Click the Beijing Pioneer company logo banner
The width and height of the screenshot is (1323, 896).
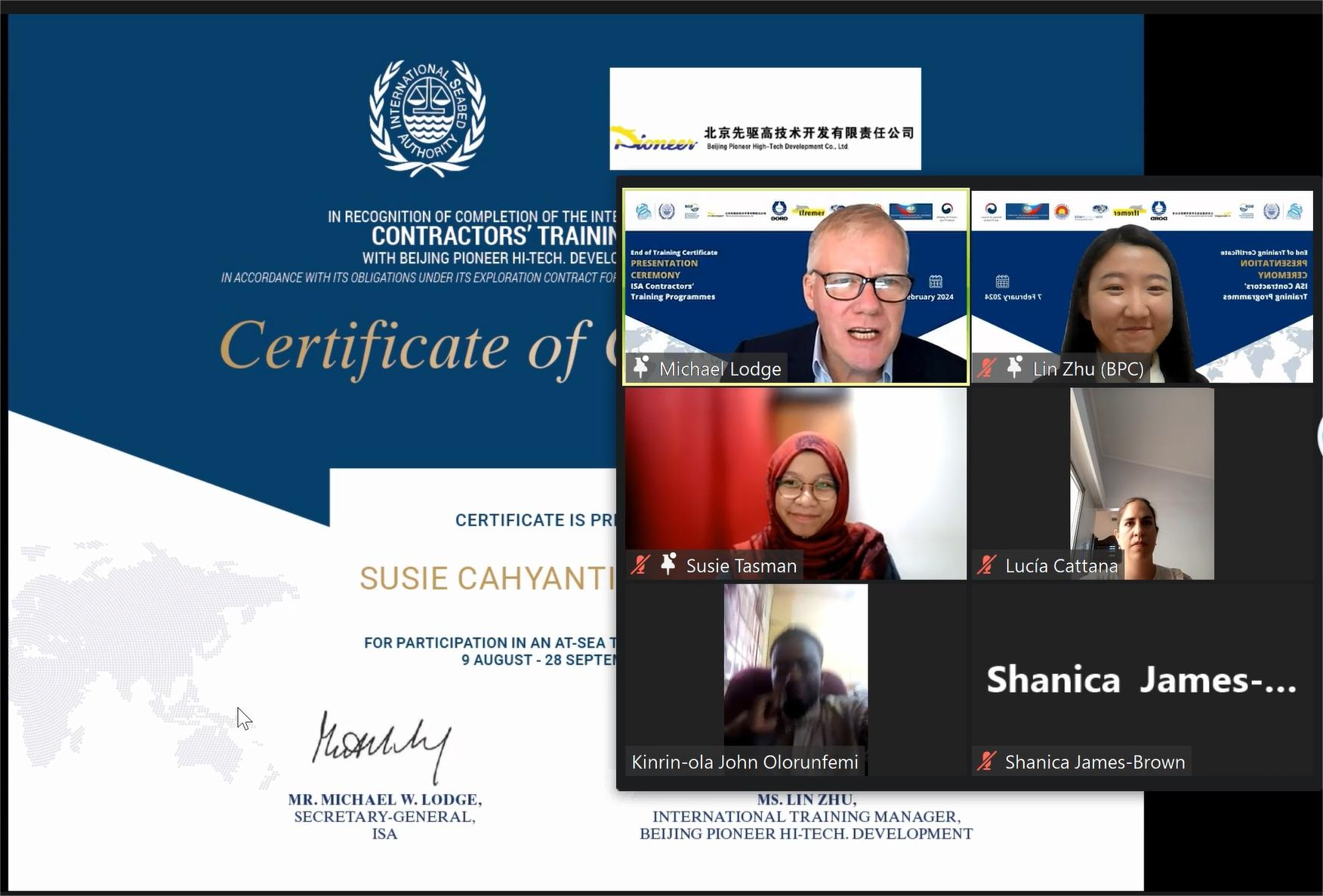(765, 119)
